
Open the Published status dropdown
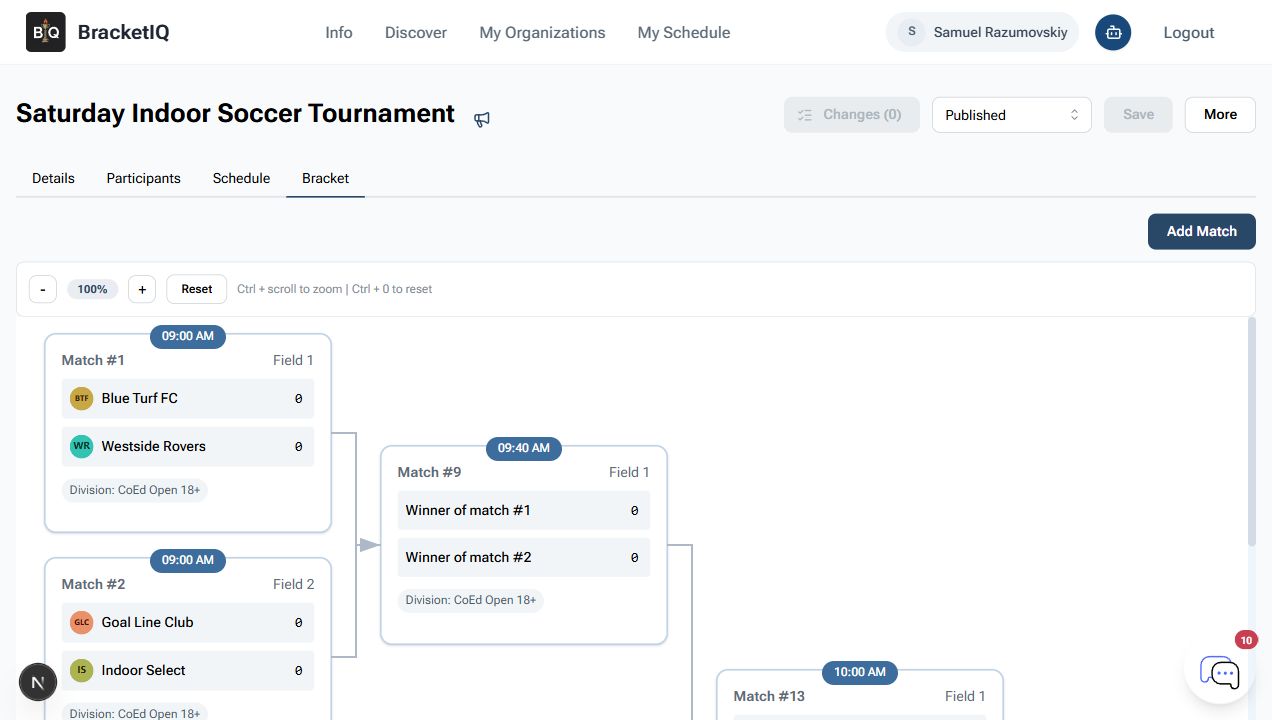[x=1012, y=115]
